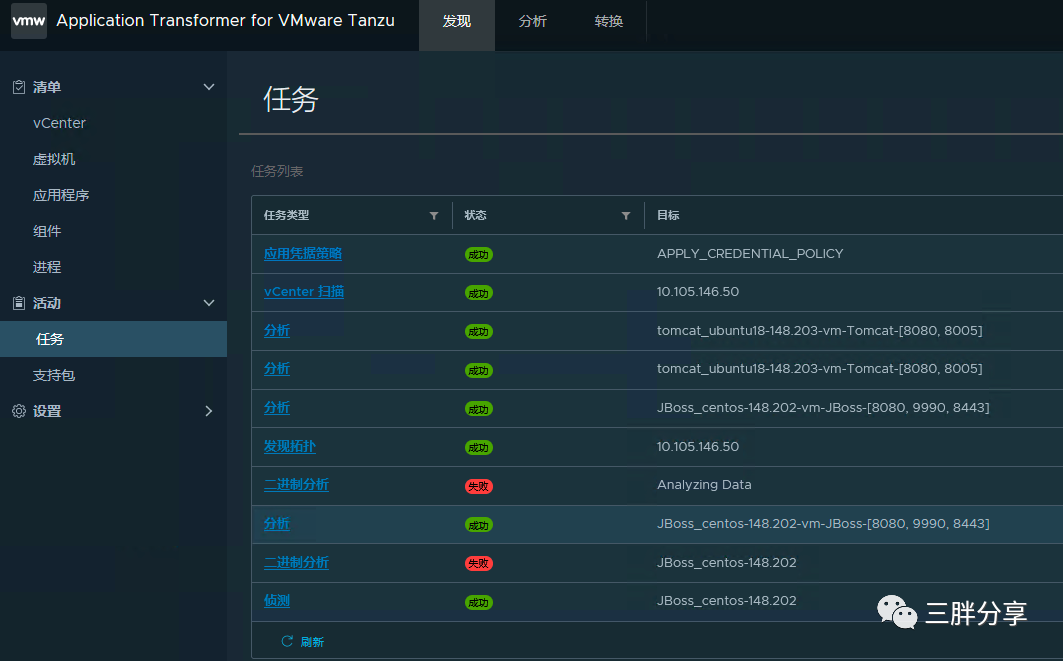This screenshot has height=661, width=1063.
Task: Select 任务 in the sidebar
Action: (113, 339)
